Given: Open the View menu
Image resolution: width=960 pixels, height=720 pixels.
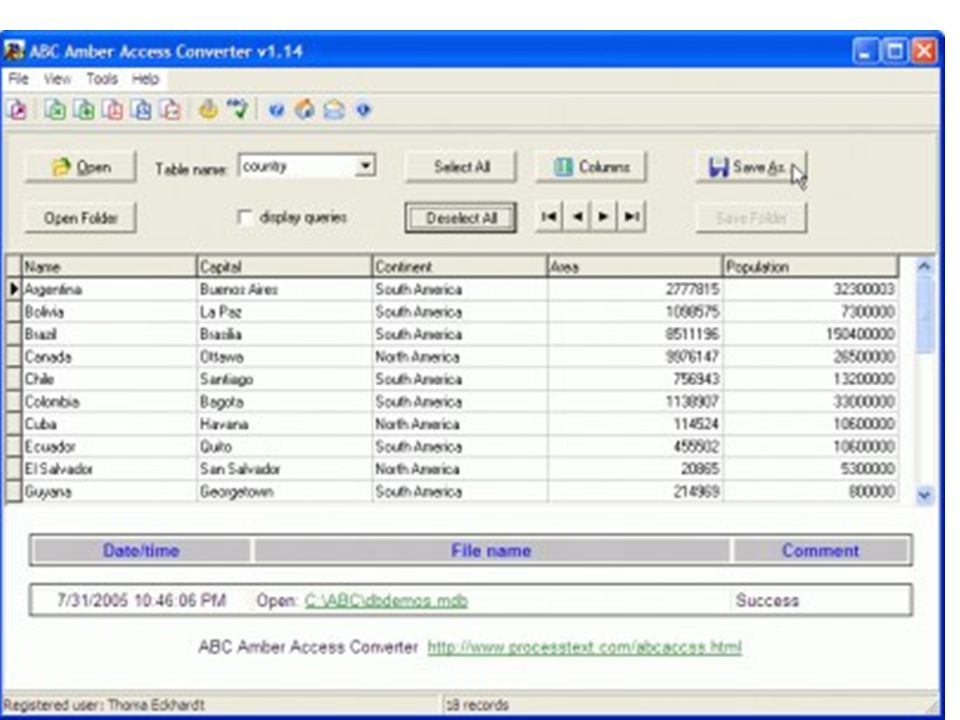Looking at the screenshot, I should 57,79.
